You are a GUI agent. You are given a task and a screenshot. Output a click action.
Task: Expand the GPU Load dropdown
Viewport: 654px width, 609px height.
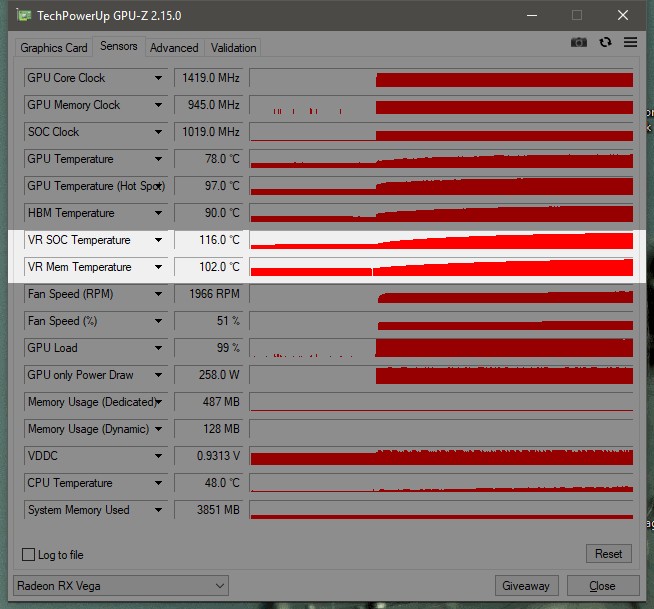pyautogui.click(x=158, y=348)
